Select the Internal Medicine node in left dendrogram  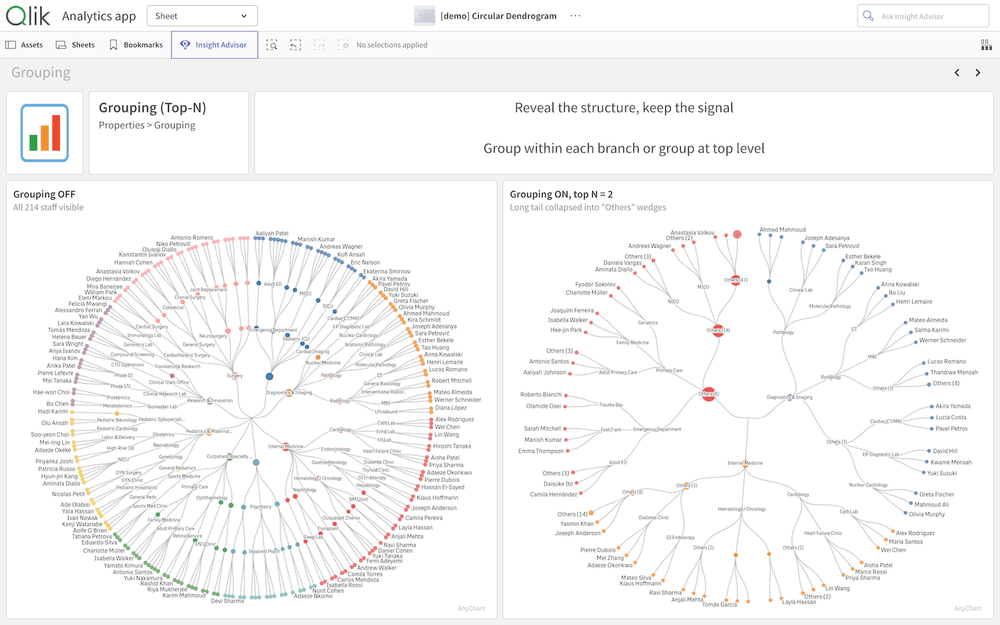(x=286, y=446)
